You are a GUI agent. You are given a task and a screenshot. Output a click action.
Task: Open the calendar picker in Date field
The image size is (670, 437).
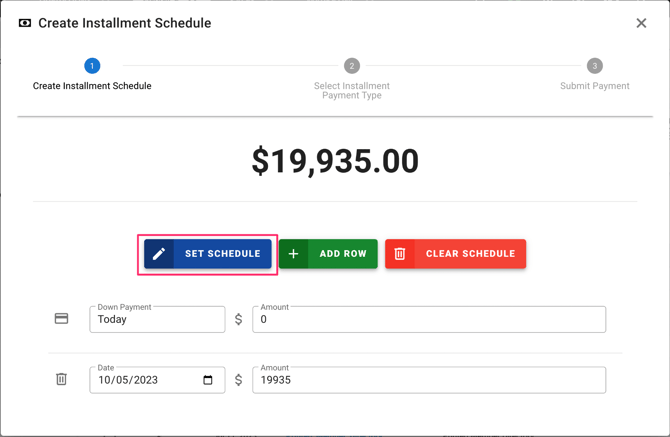(x=208, y=380)
